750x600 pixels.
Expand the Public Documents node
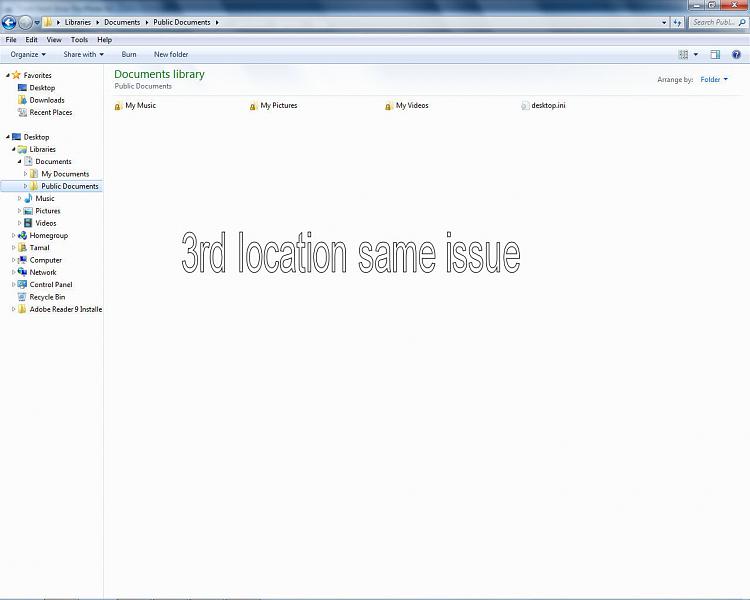[x=25, y=186]
